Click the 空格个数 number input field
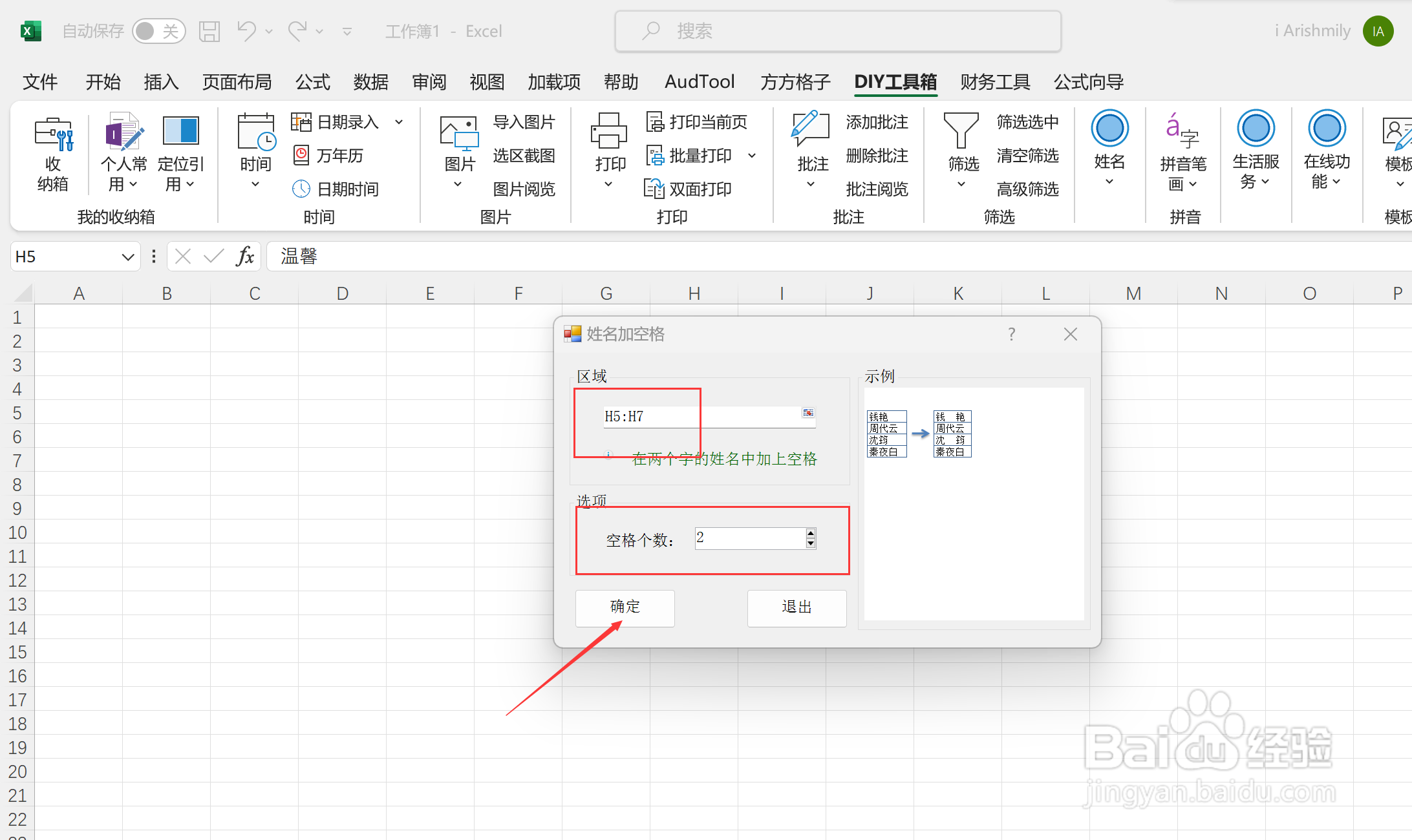This screenshot has width=1412, height=840. point(749,538)
